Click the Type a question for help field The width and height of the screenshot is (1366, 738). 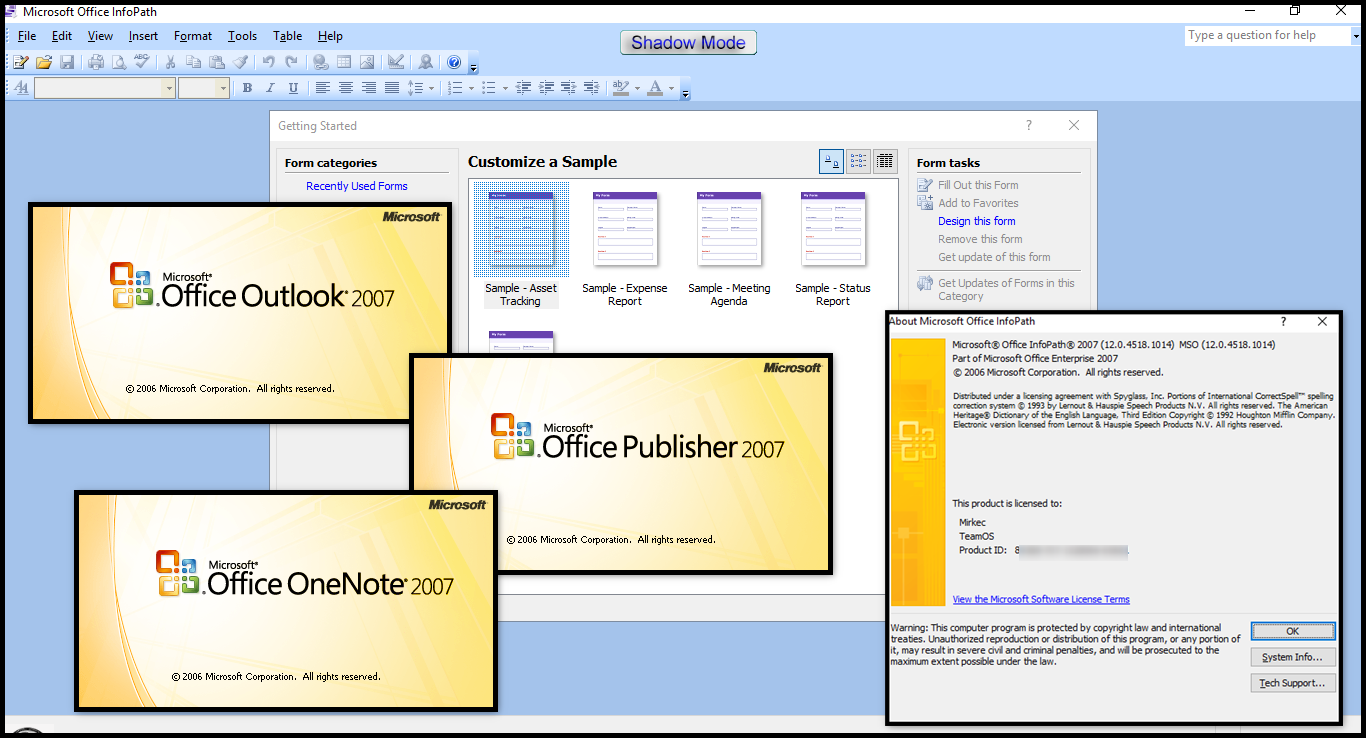point(1267,35)
